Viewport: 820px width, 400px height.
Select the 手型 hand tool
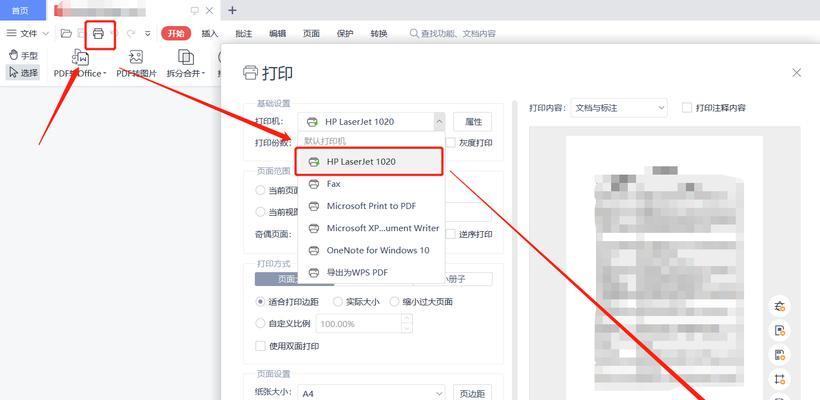pos(24,55)
